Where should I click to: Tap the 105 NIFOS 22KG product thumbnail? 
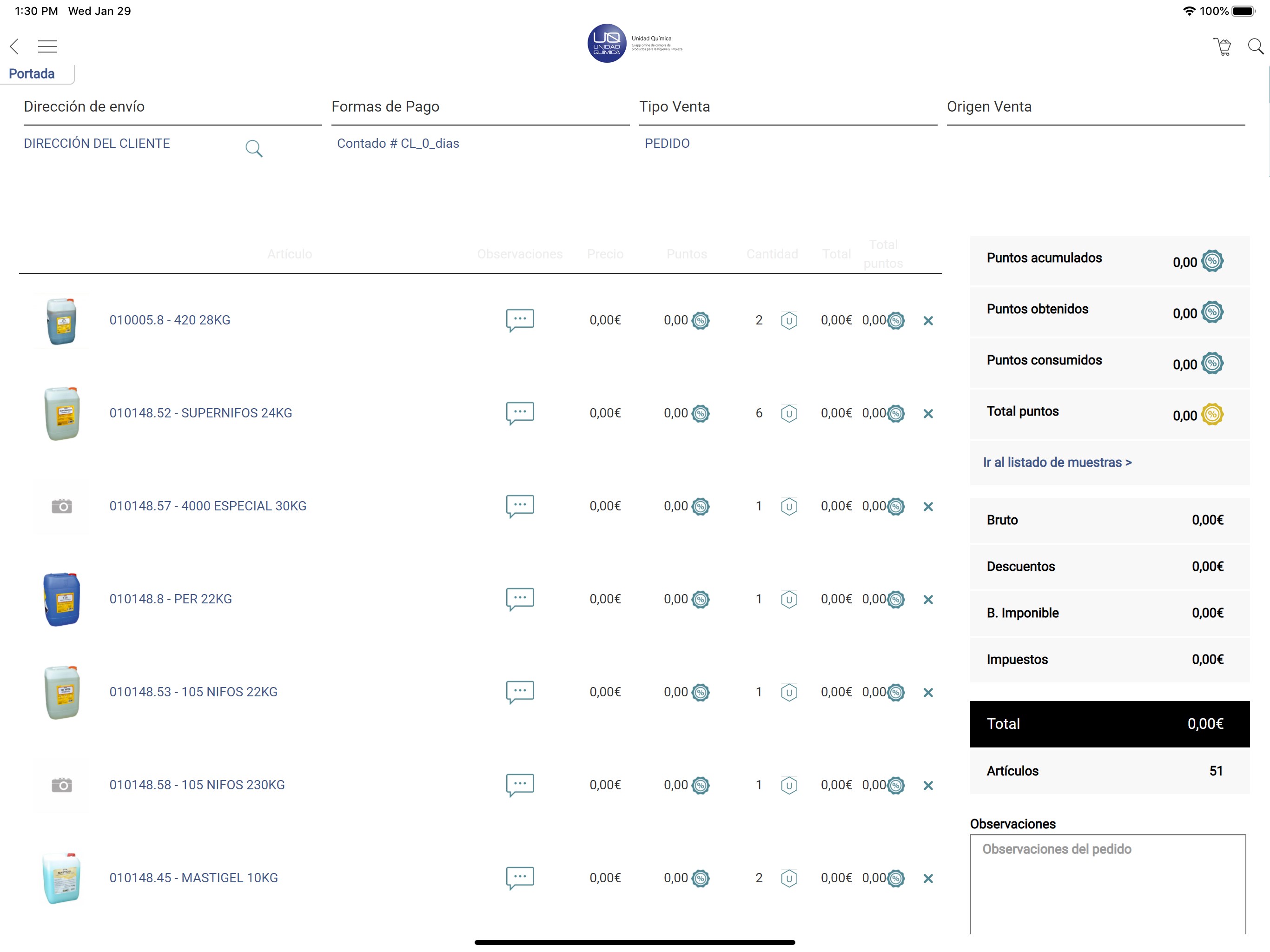(62, 692)
